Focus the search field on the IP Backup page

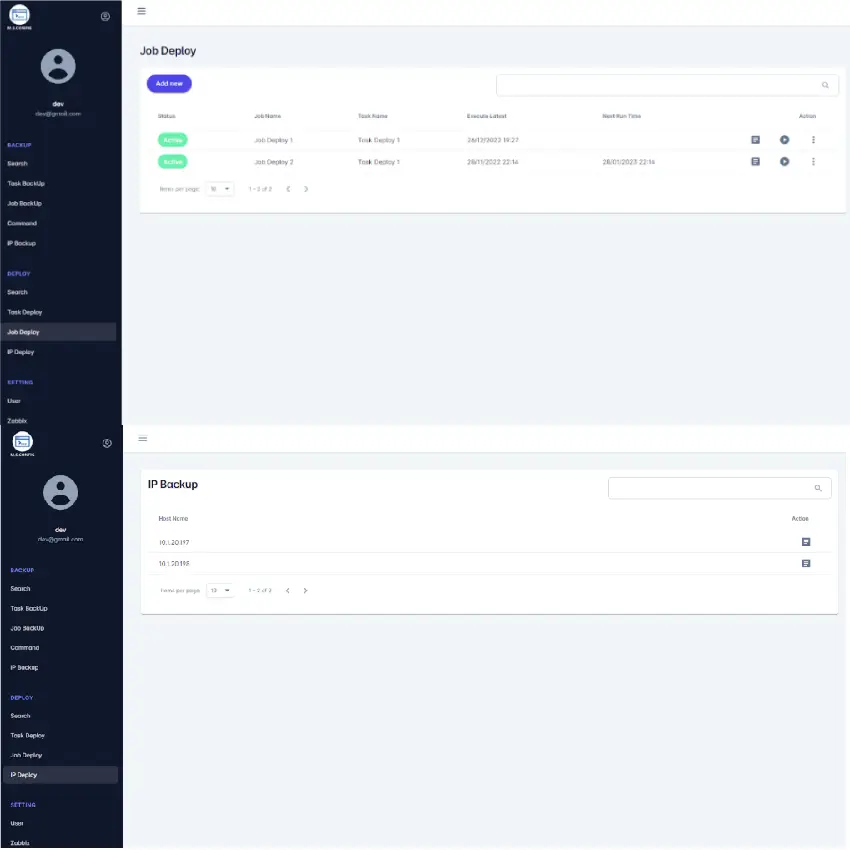(710, 488)
